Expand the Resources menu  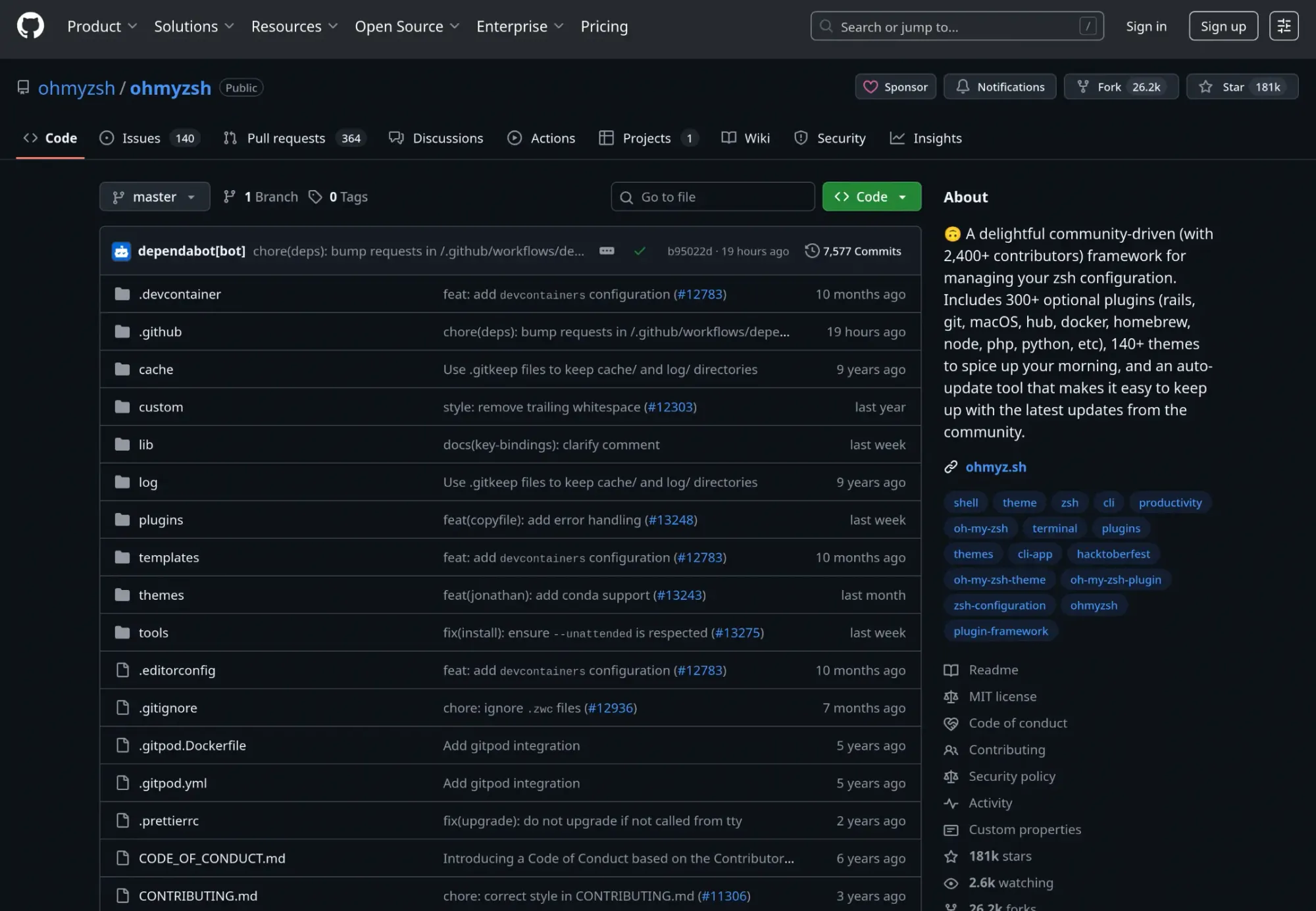294,26
